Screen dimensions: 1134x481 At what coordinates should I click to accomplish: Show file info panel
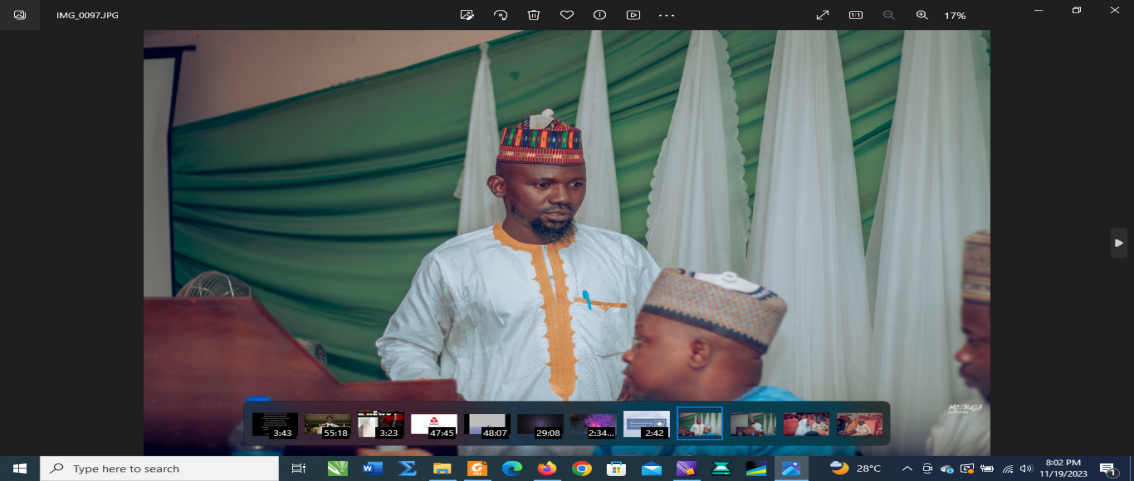coord(600,15)
